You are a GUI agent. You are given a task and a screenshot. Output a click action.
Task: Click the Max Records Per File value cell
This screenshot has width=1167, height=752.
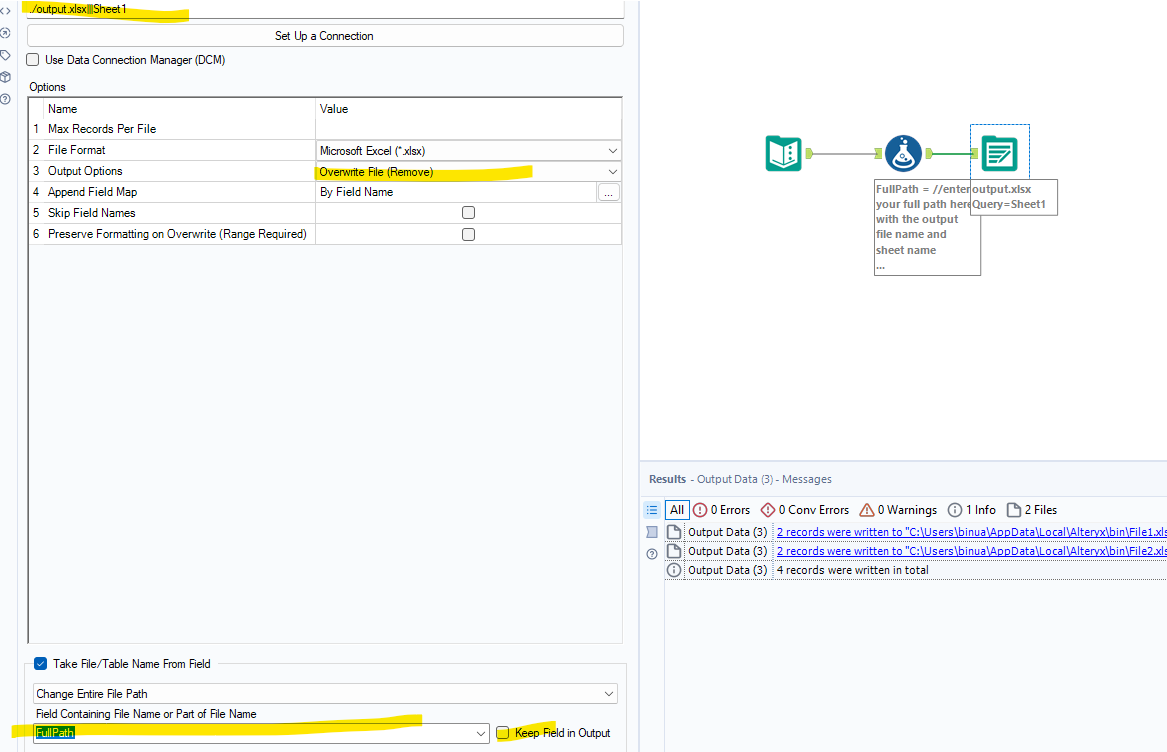[x=468, y=129]
